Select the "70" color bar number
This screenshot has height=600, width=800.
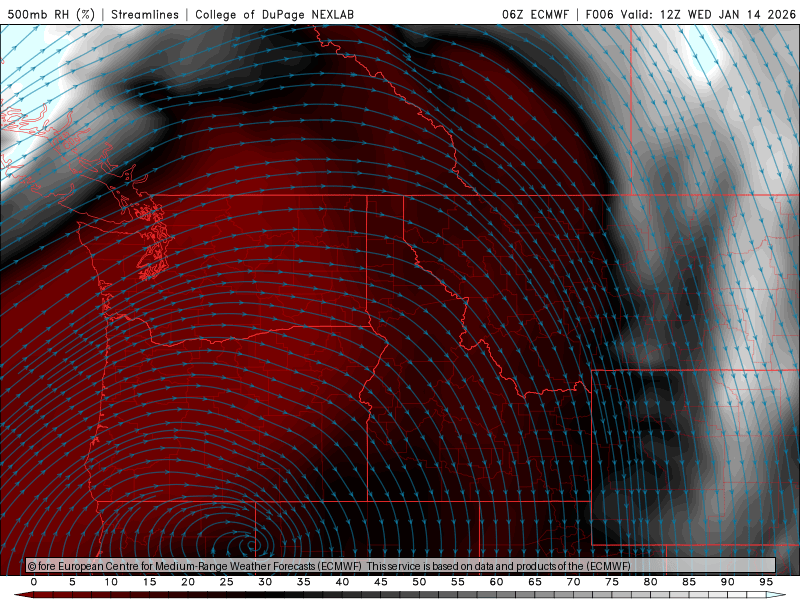click(x=573, y=582)
